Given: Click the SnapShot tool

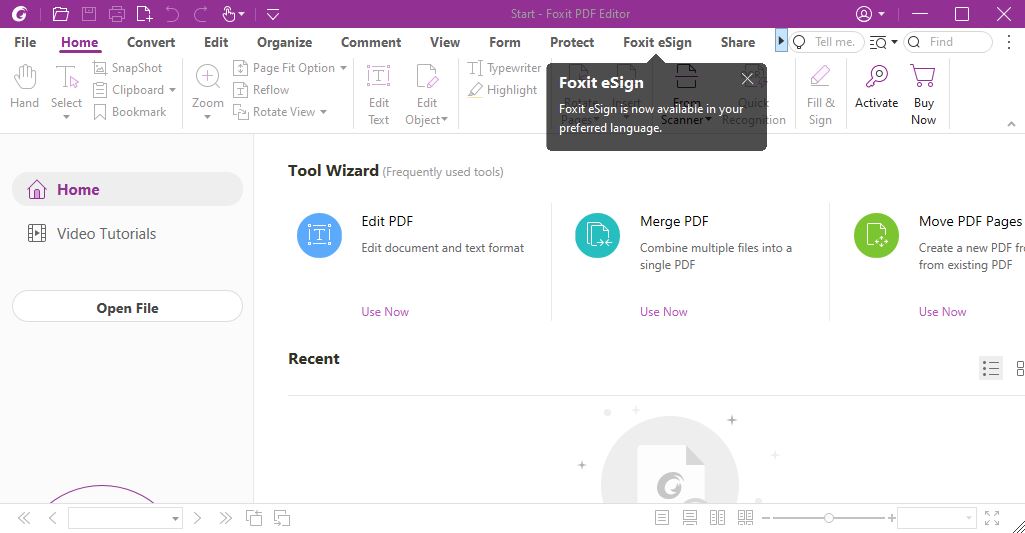Looking at the screenshot, I should coord(127,67).
